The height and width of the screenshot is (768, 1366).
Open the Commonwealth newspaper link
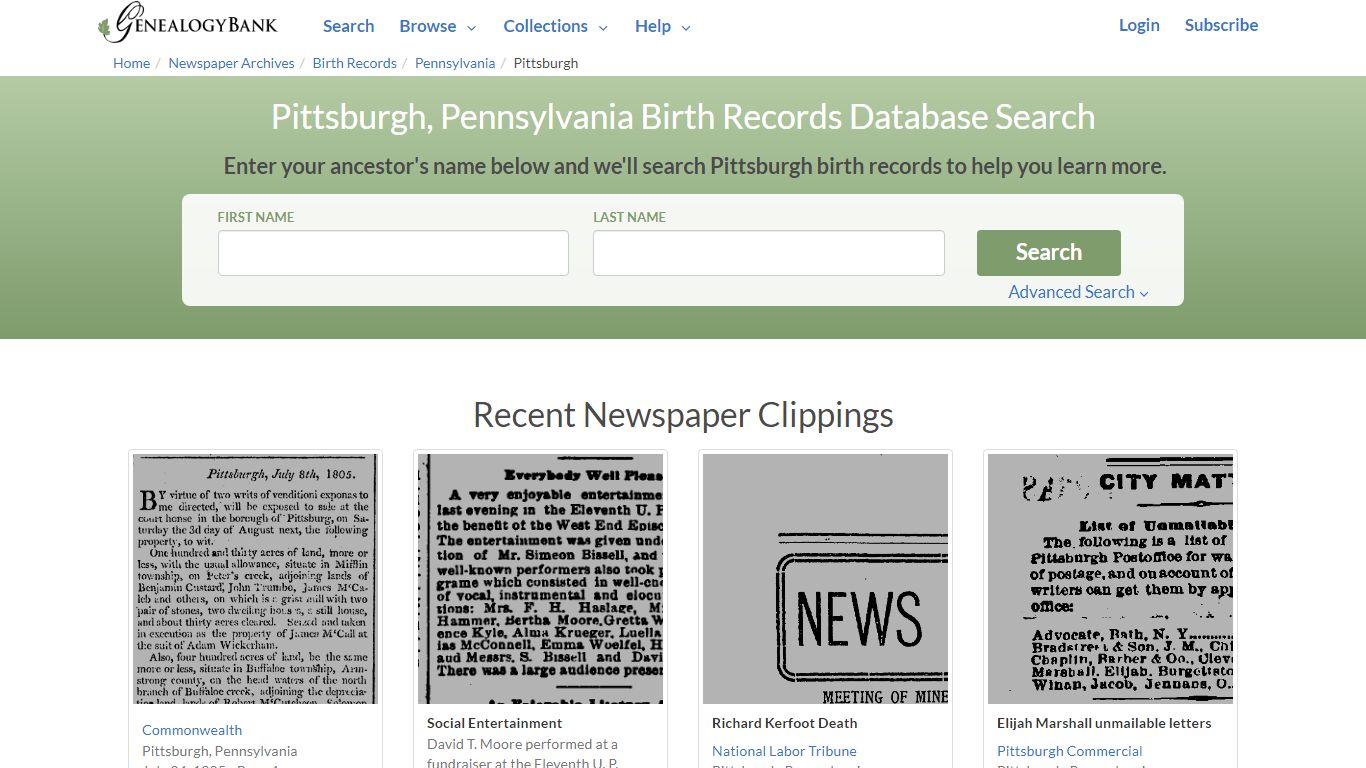click(192, 730)
